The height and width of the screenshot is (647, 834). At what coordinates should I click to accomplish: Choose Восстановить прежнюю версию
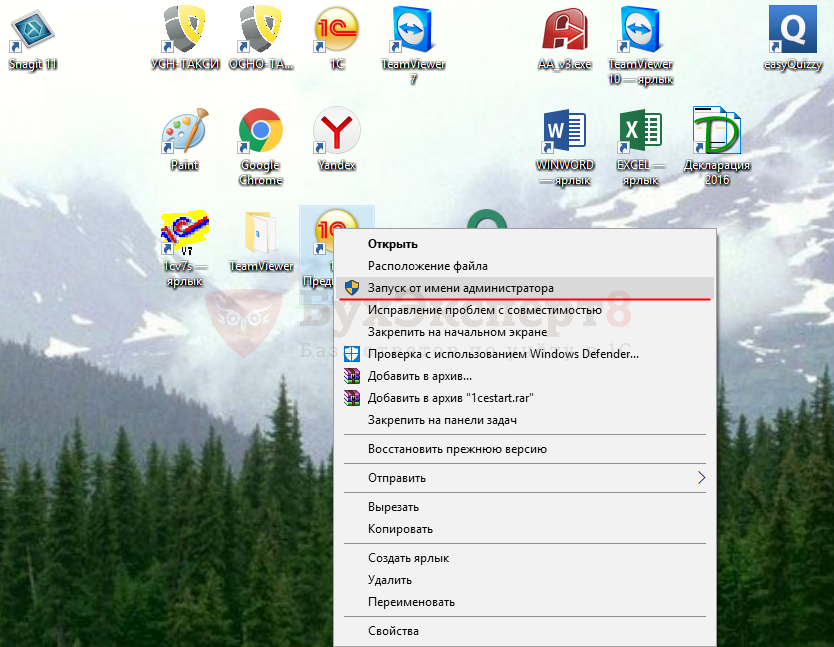pyautogui.click(x=524, y=449)
